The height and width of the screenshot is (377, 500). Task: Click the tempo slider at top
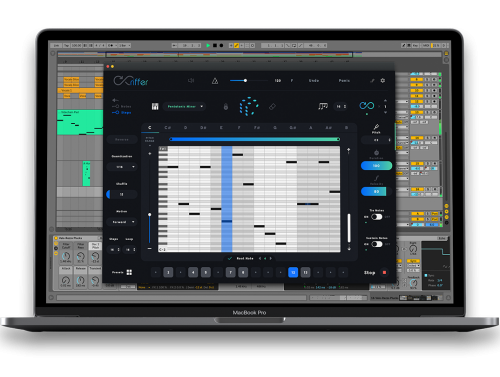[x=249, y=81]
